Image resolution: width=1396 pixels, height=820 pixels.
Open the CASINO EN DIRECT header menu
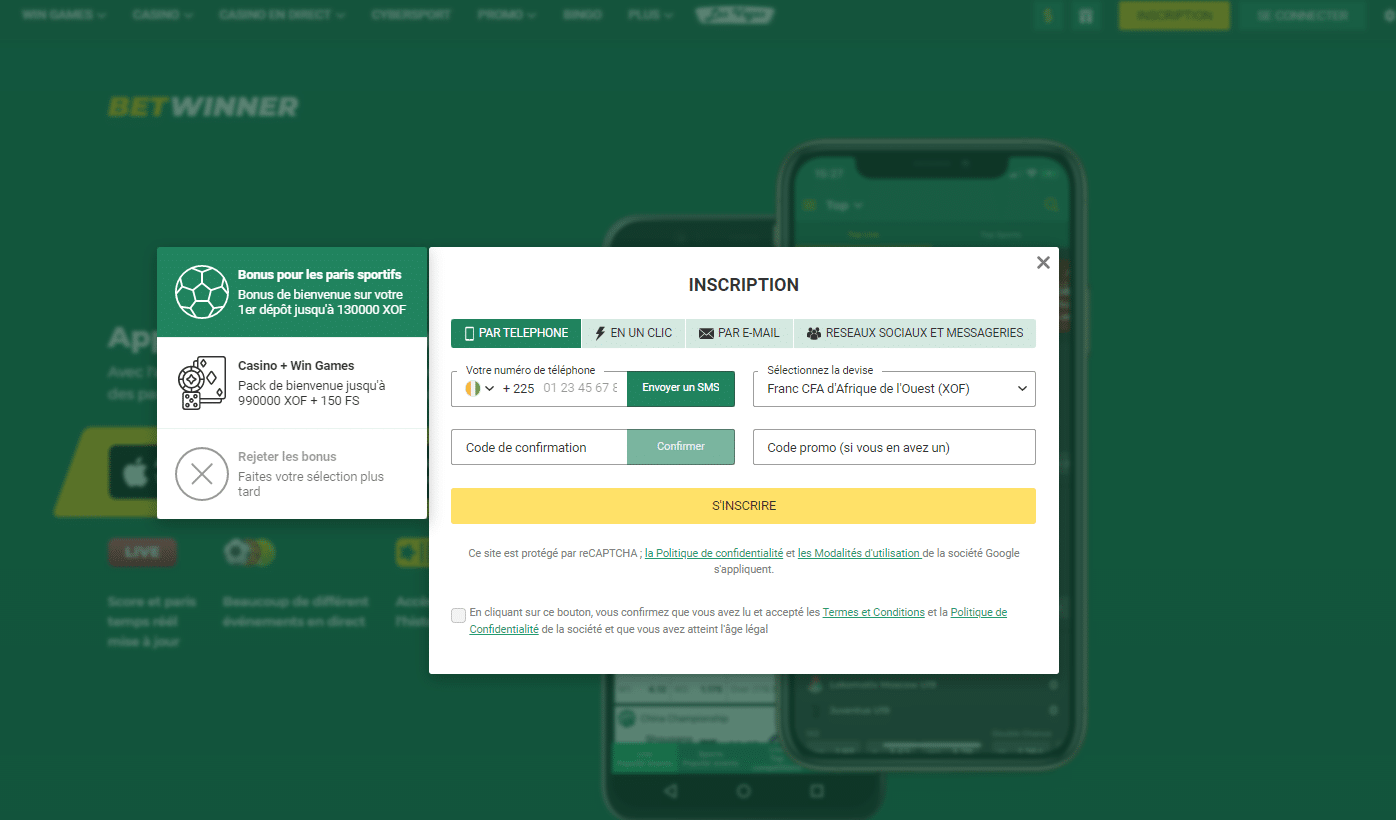(x=281, y=16)
